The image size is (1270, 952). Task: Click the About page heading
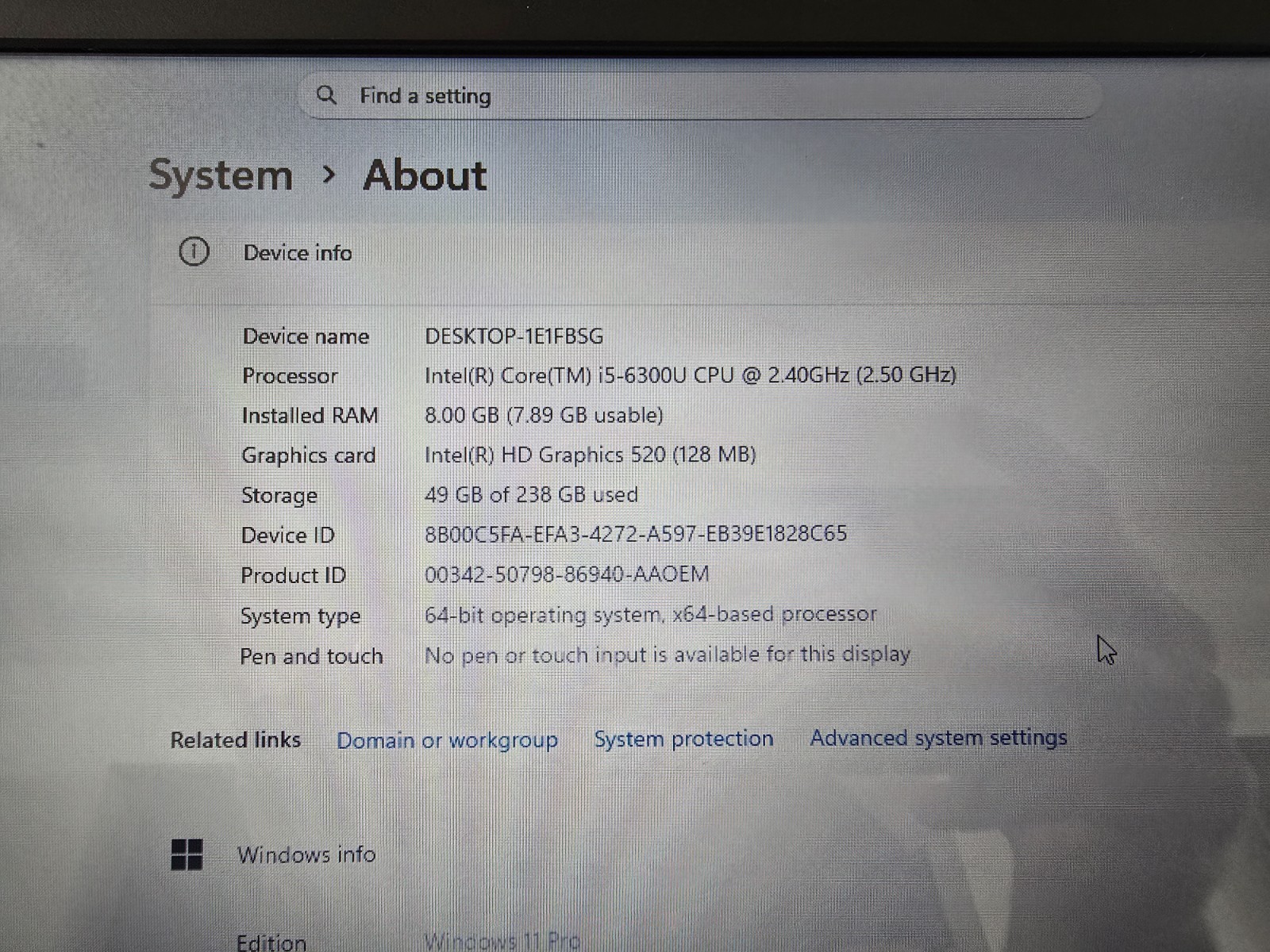(x=425, y=175)
